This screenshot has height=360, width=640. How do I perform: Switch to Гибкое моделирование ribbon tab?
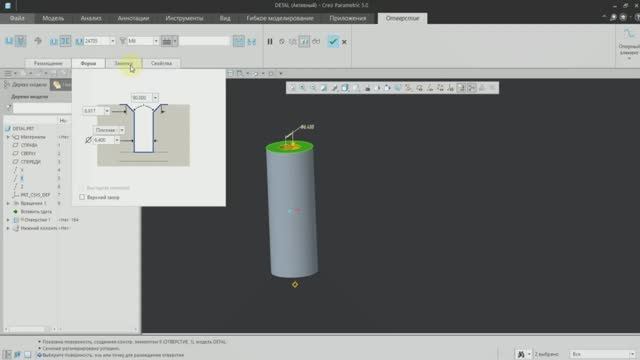[280, 18]
